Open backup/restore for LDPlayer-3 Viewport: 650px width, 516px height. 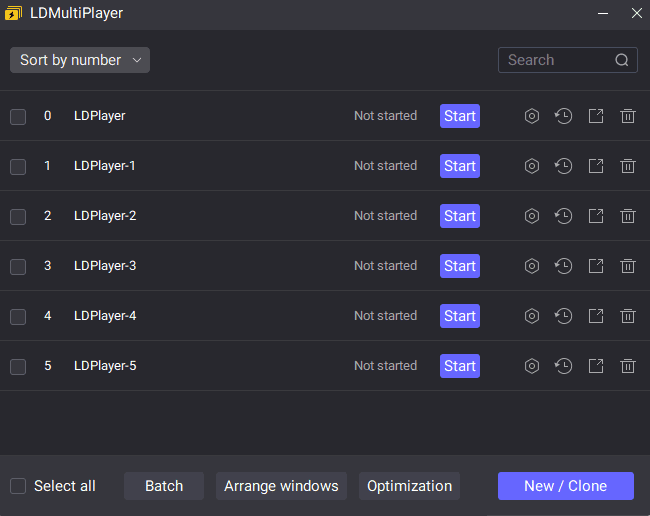click(x=564, y=266)
